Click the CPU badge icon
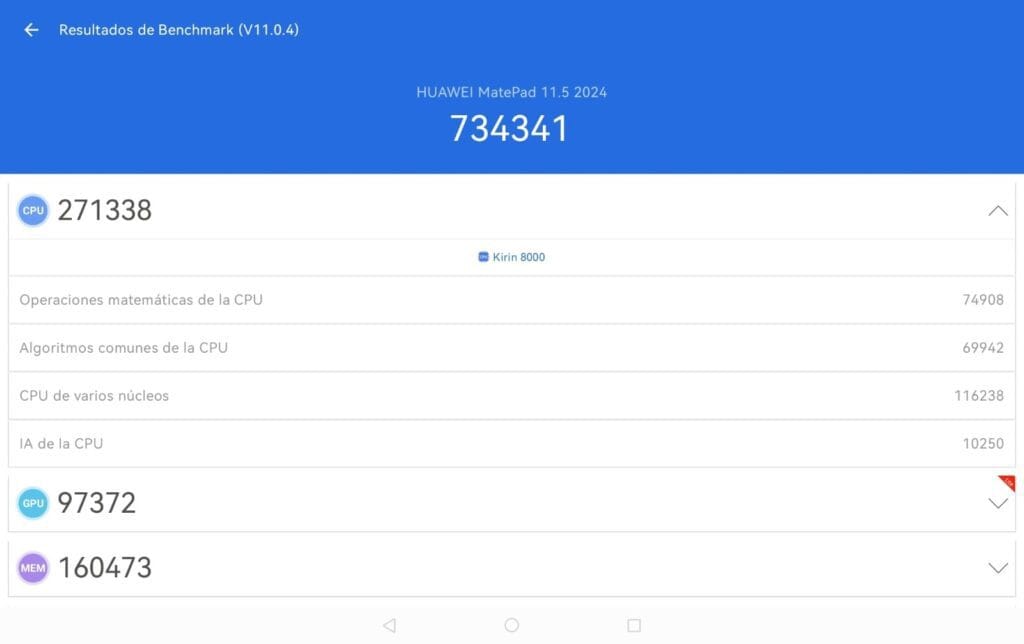The height and width of the screenshot is (644, 1024). pyautogui.click(x=33, y=211)
